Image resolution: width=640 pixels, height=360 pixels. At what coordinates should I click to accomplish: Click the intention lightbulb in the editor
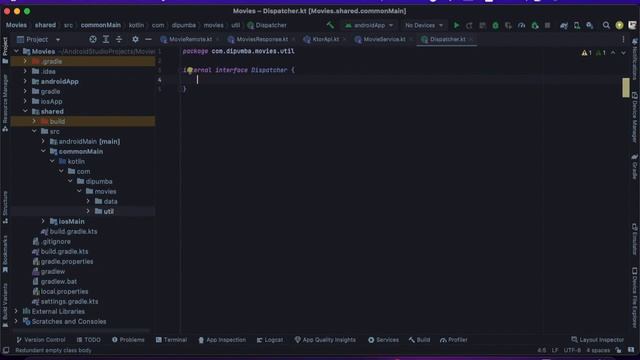189,70
